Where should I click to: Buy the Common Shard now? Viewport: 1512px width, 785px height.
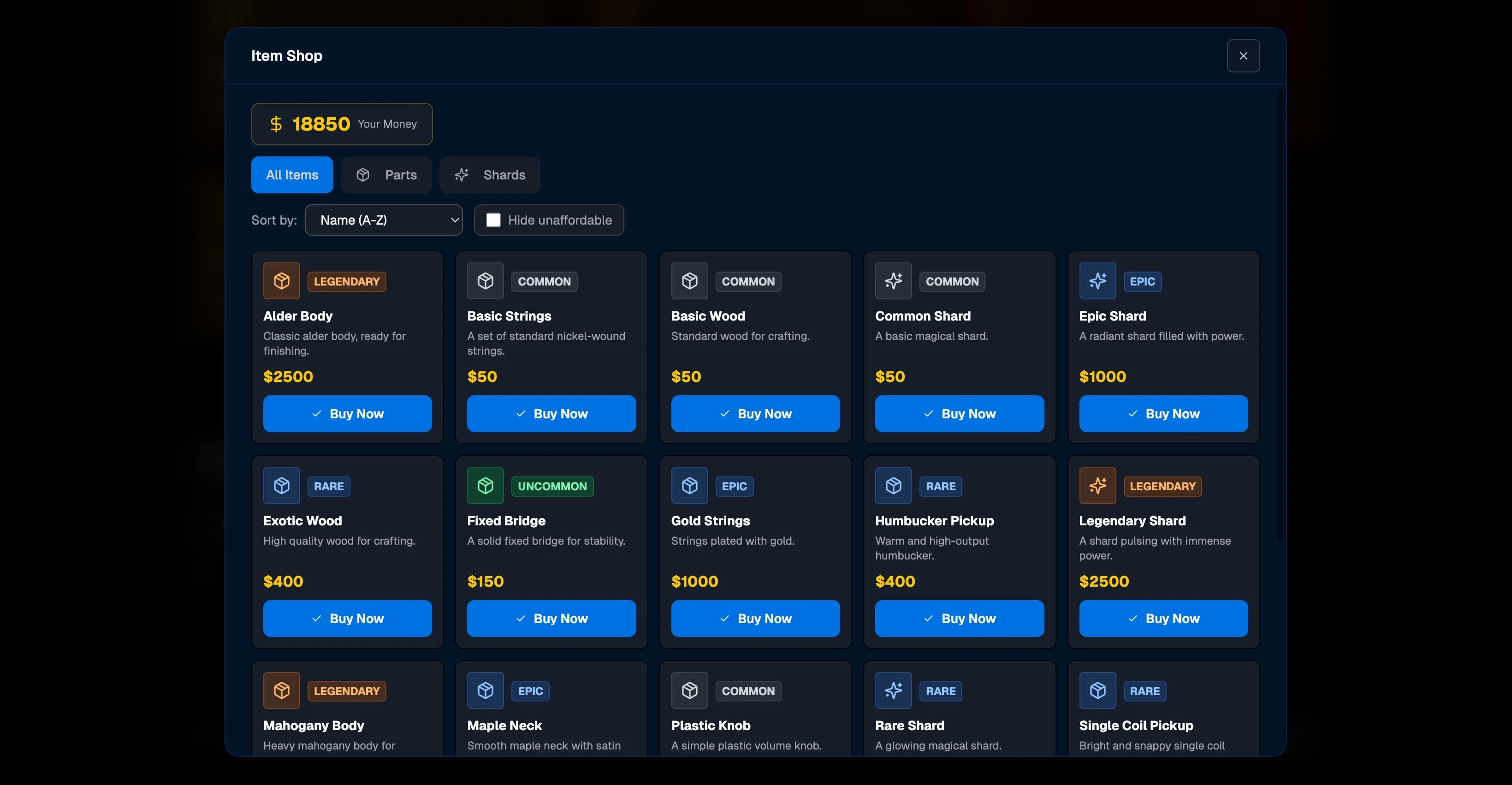pyautogui.click(x=960, y=414)
